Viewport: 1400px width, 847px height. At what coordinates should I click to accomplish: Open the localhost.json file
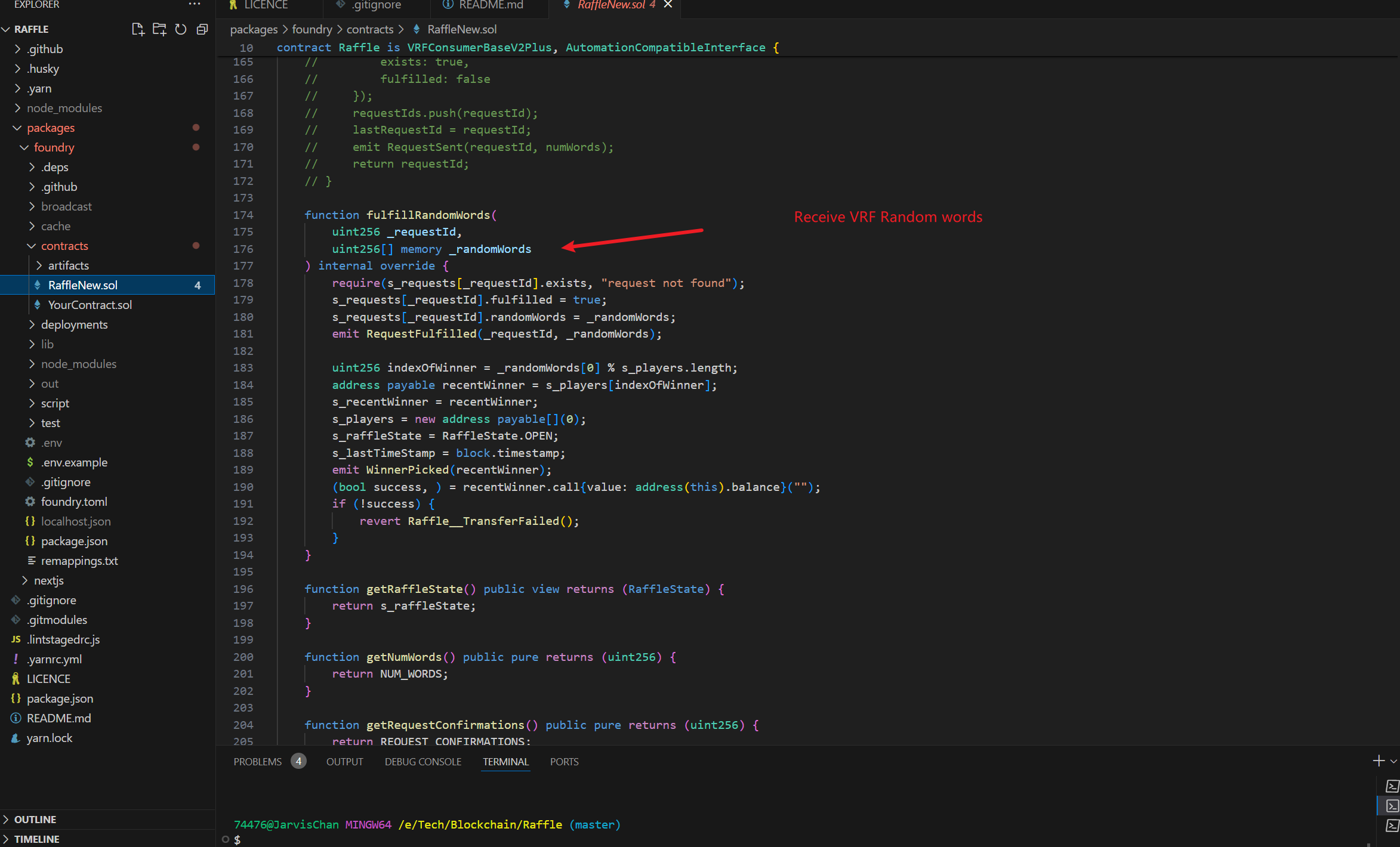point(107,521)
